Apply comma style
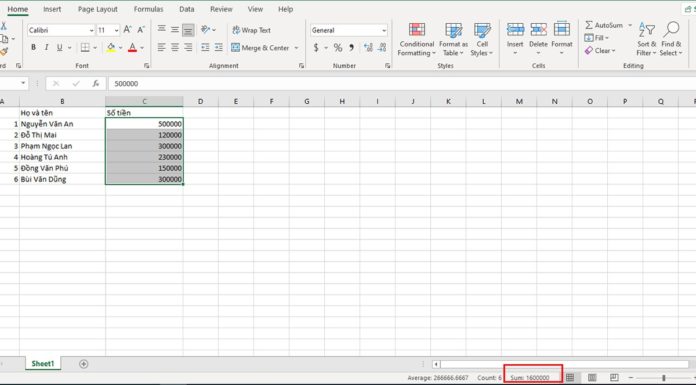Screen dimensions: 696x385 point(351,48)
